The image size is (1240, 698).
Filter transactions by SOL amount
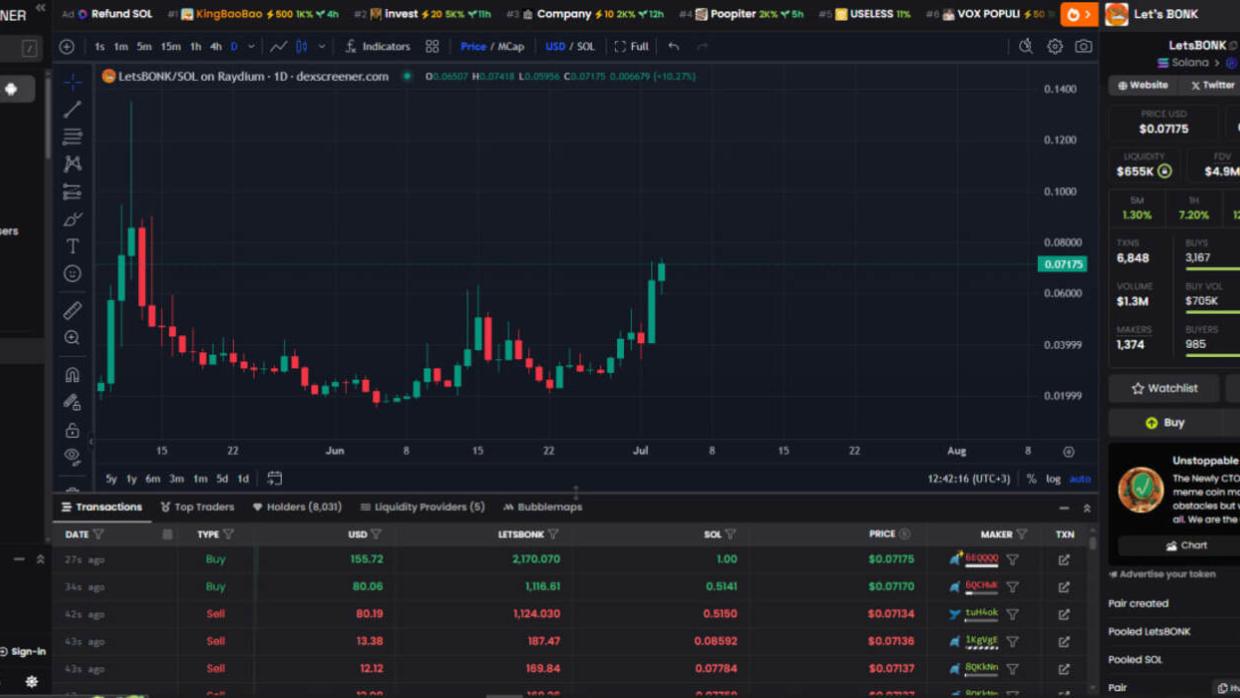coord(730,535)
